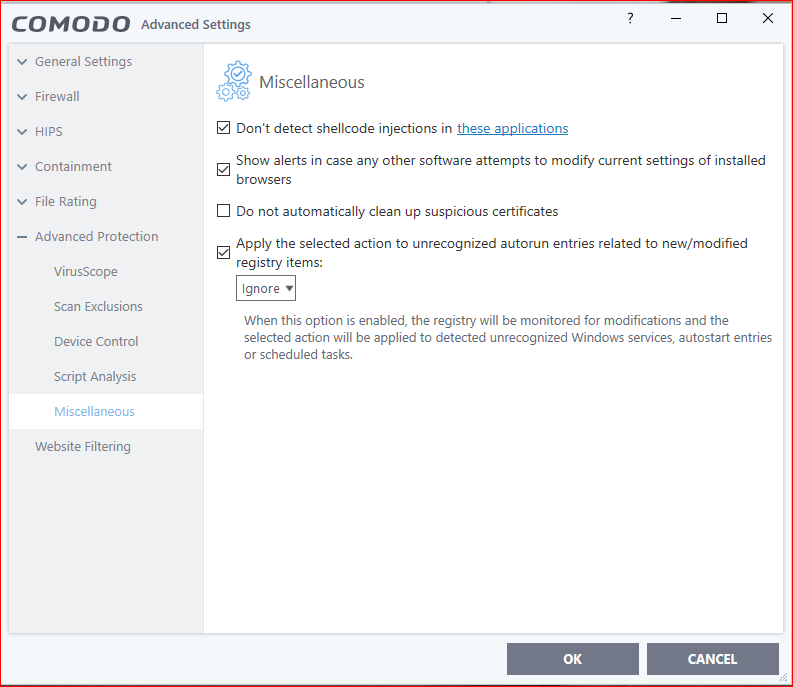Toggle the unrecognized autorun entries action checkbox
Screen dimensions: 793x687
point(223,252)
